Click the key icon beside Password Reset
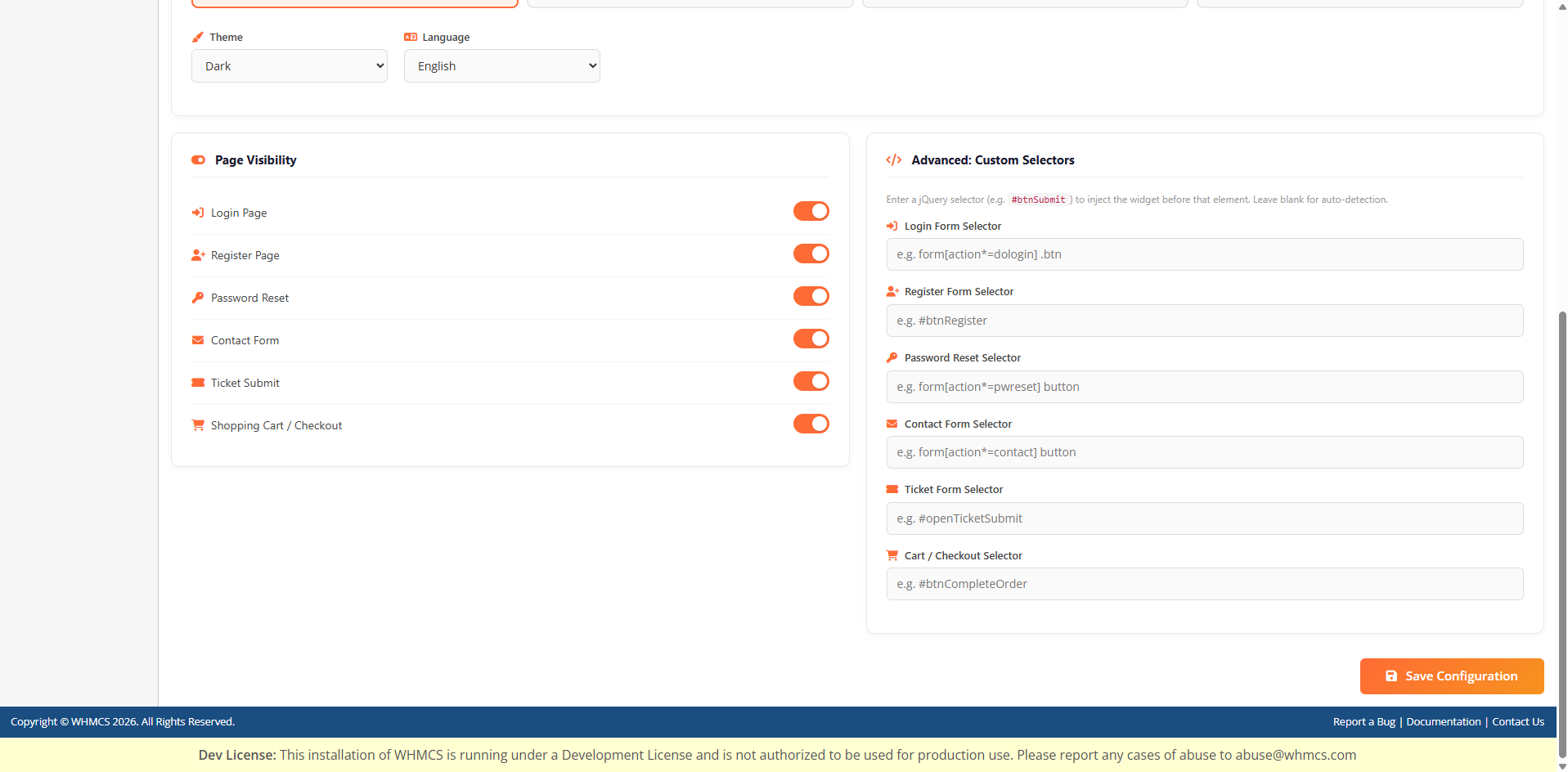The height and width of the screenshot is (772, 1568). tap(197, 298)
